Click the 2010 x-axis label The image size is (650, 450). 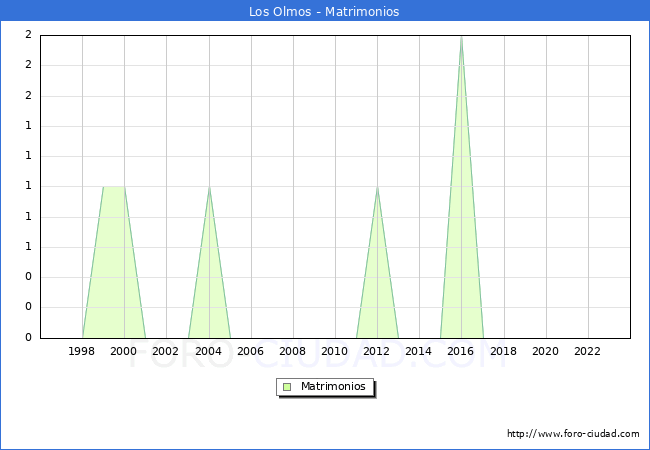(x=335, y=351)
